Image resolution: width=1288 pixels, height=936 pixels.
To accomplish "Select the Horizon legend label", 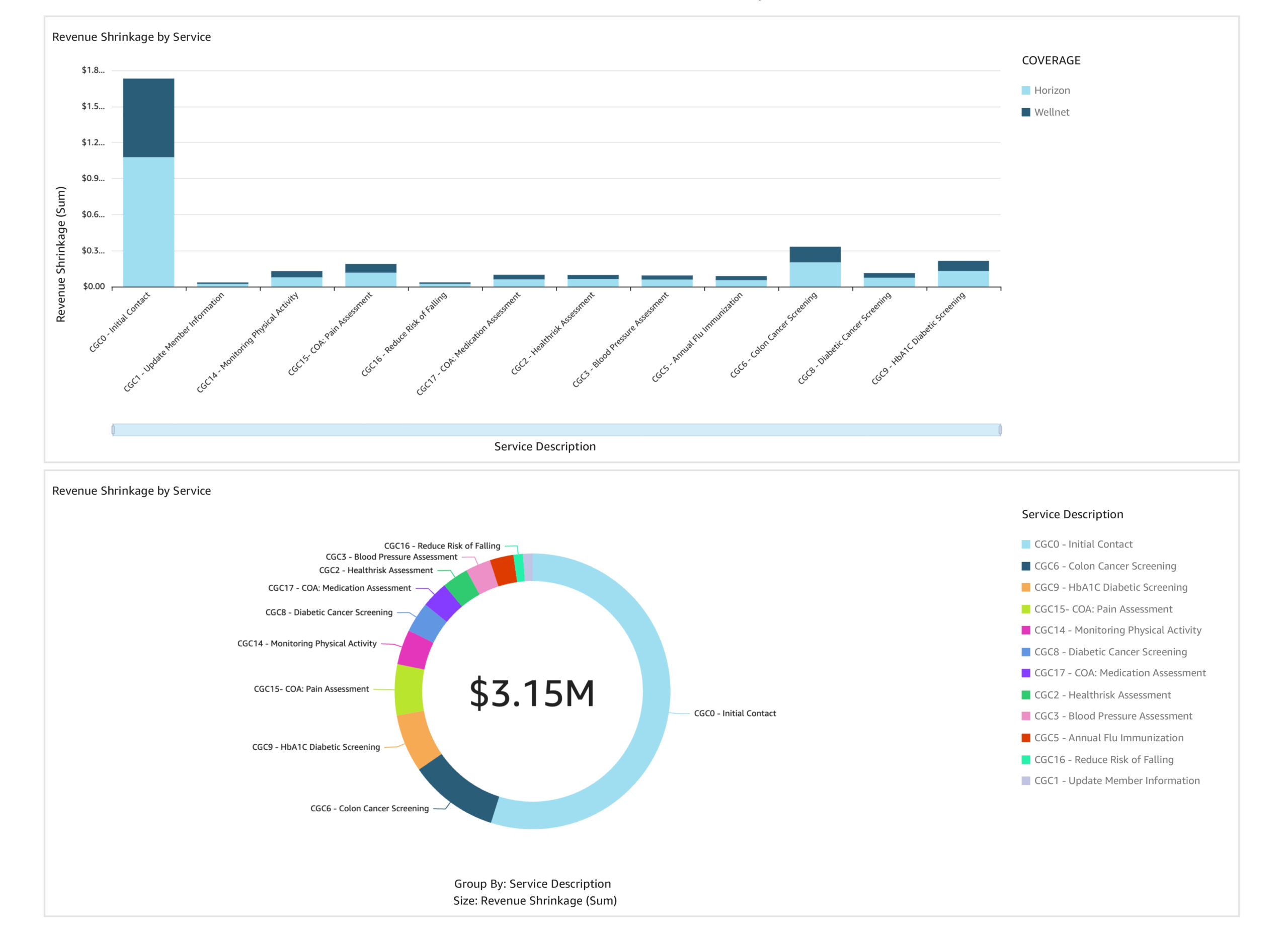I will pyautogui.click(x=1052, y=90).
